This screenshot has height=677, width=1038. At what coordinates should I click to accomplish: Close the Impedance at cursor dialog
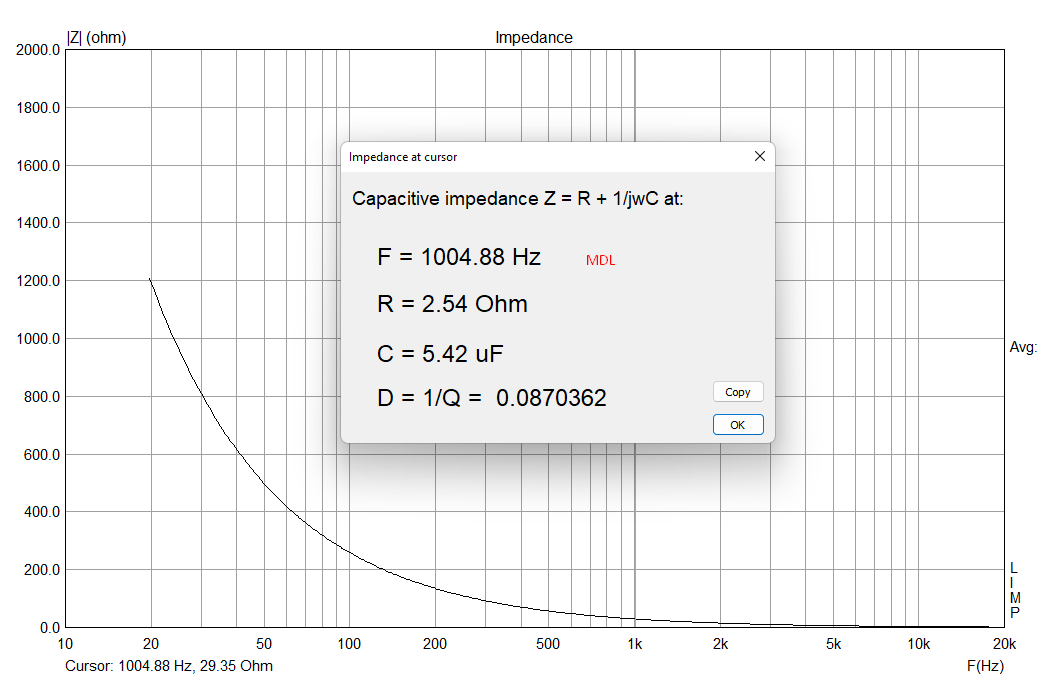pyautogui.click(x=760, y=156)
